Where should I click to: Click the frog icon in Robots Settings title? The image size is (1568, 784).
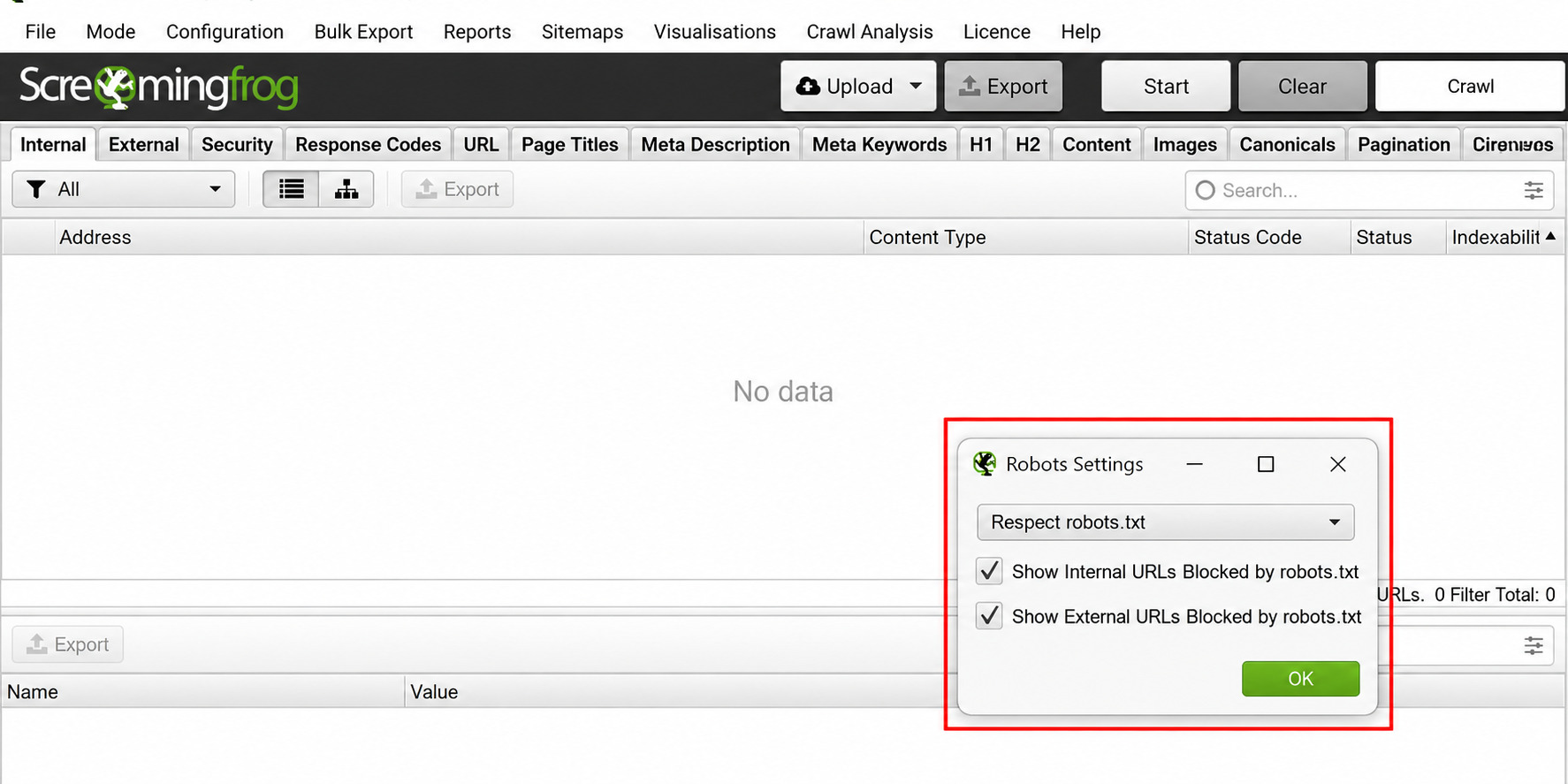[985, 464]
